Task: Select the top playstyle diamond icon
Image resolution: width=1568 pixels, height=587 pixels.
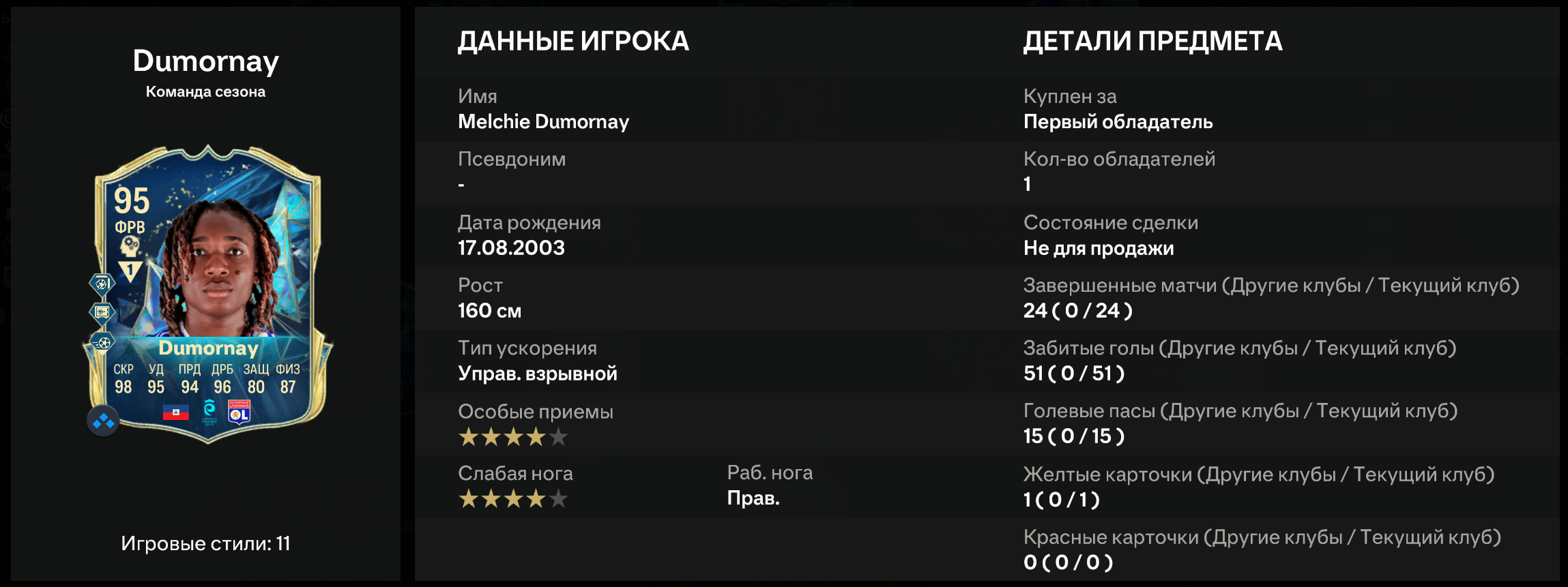Action: click(102, 283)
